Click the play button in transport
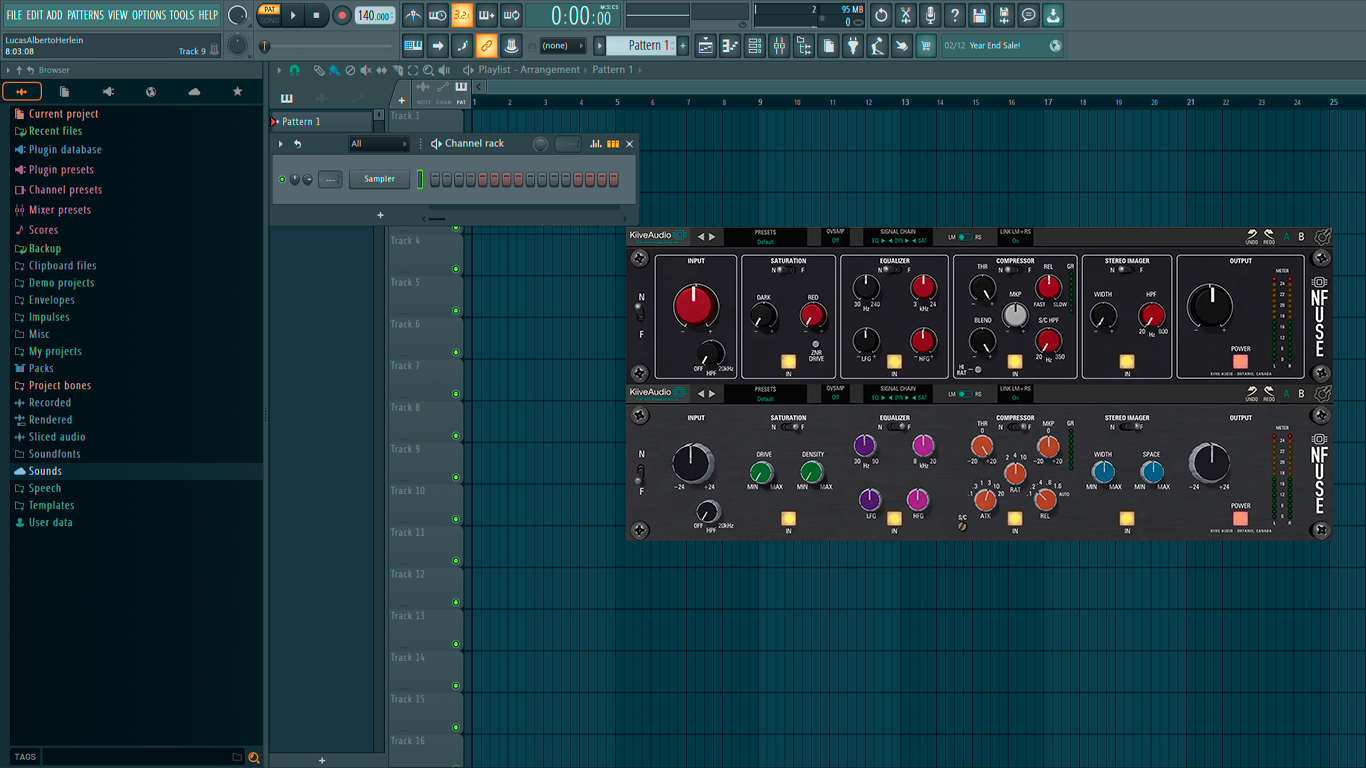Viewport: 1366px width, 768px height. pos(293,15)
